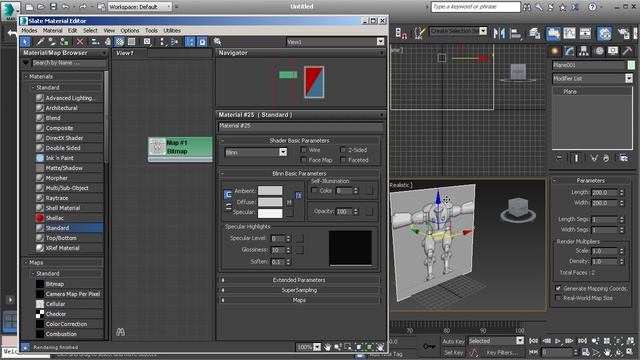Click the Set Key button
The width and height of the screenshot is (640, 360).
[453, 352]
